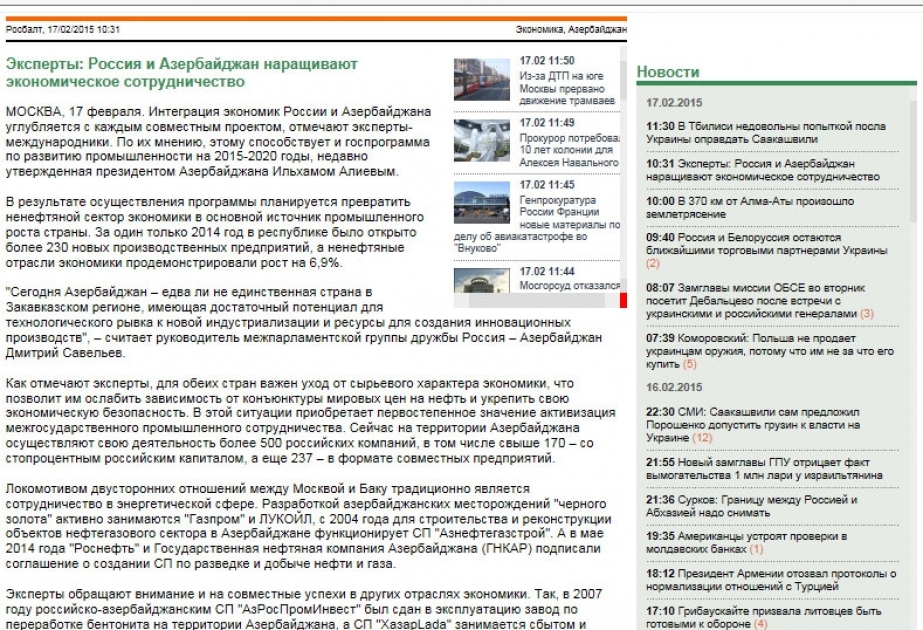
Task: Click the scrollbar of the news thumbnails widget
Action: point(623,171)
